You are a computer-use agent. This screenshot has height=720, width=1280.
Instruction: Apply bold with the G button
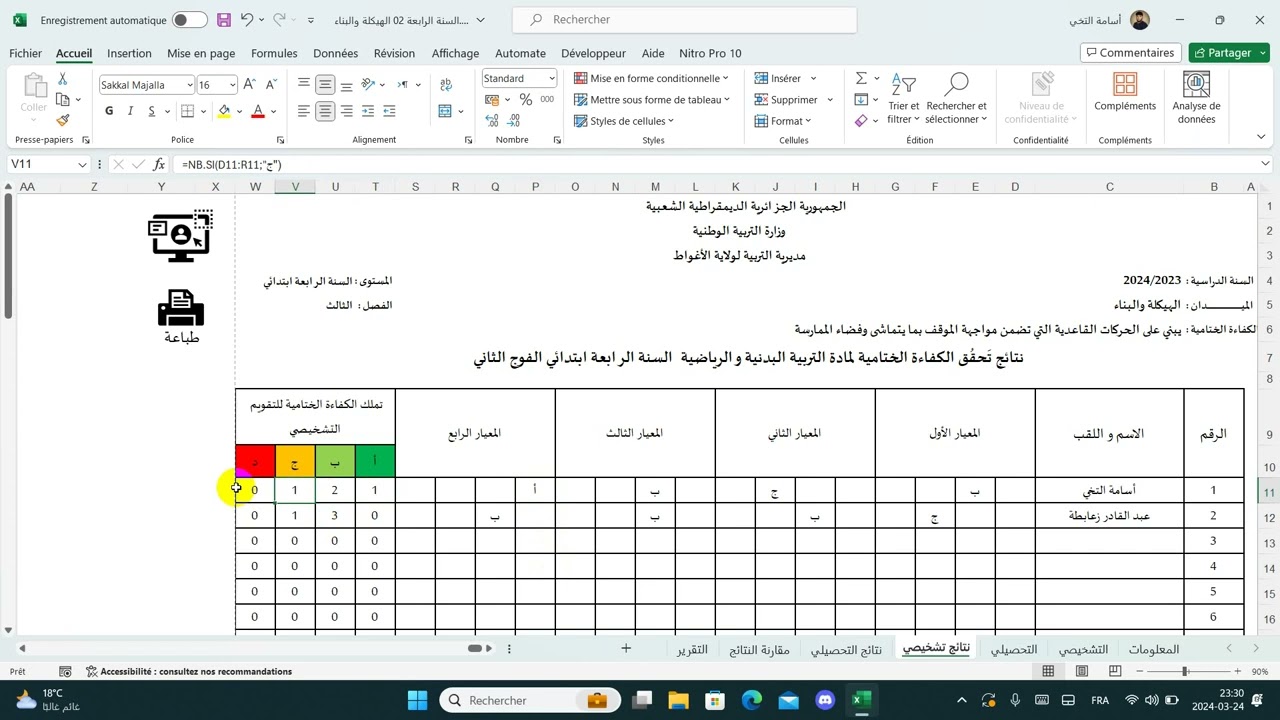pos(109,111)
